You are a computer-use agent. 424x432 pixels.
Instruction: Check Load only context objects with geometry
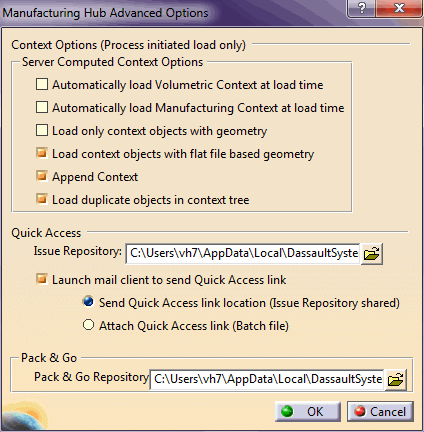pyautogui.click(x=42, y=130)
